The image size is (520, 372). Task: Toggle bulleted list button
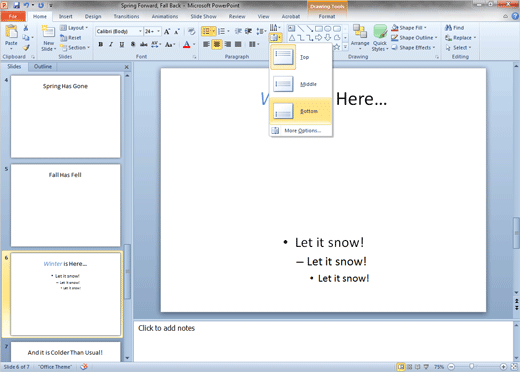[x=206, y=31]
